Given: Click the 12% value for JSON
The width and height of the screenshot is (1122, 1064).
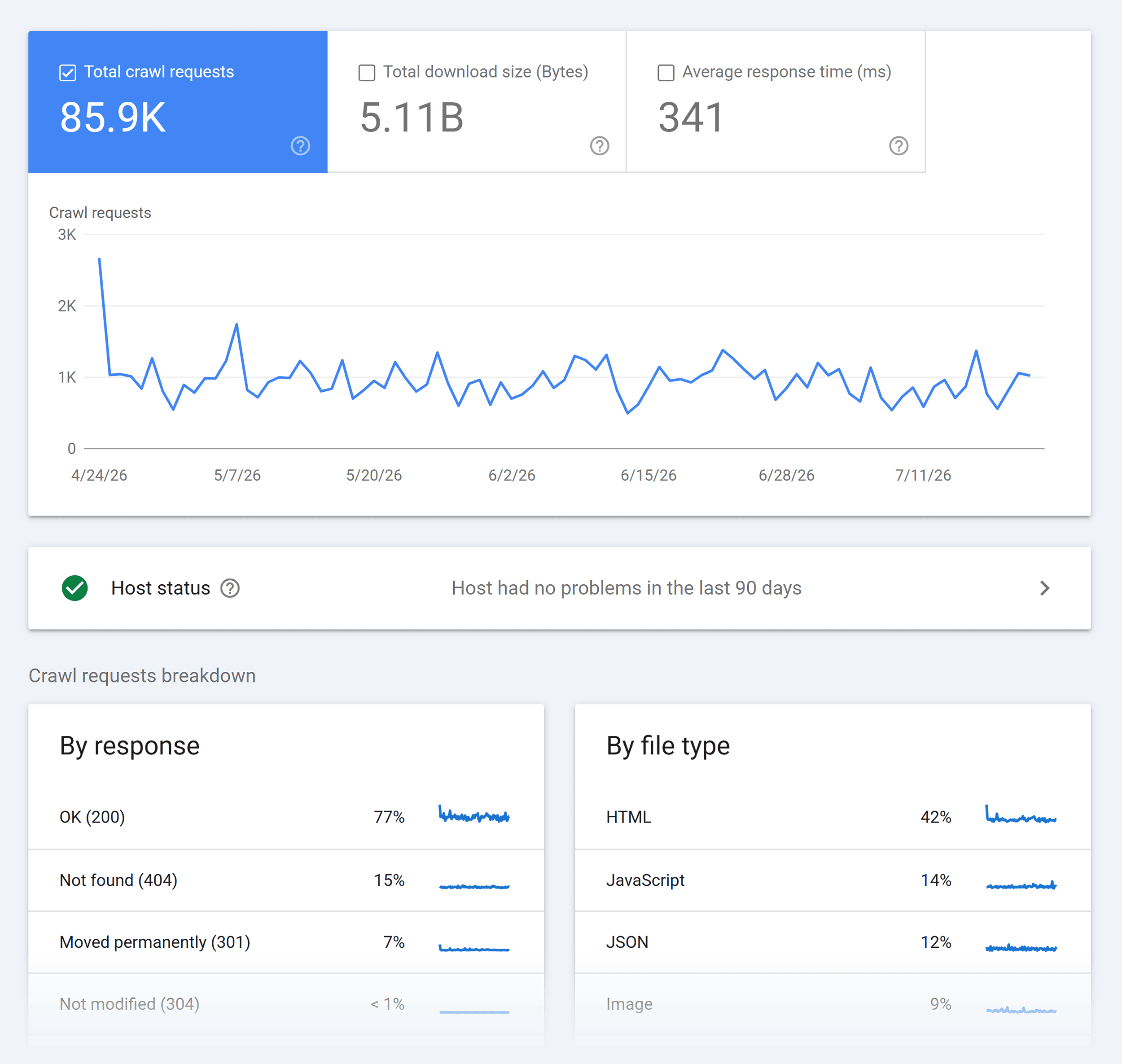Looking at the screenshot, I should pyautogui.click(x=936, y=943).
